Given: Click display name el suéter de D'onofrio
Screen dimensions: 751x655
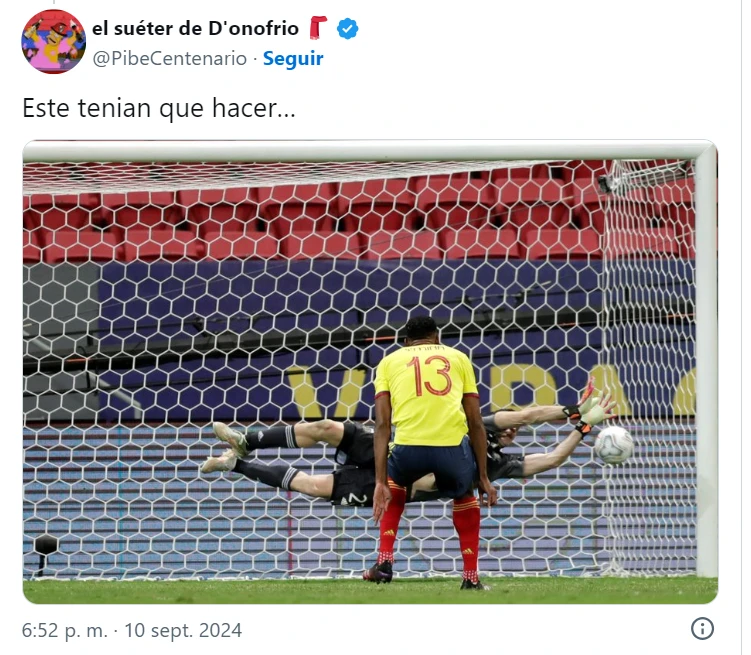Looking at the screenshot, I should (195, 29).
